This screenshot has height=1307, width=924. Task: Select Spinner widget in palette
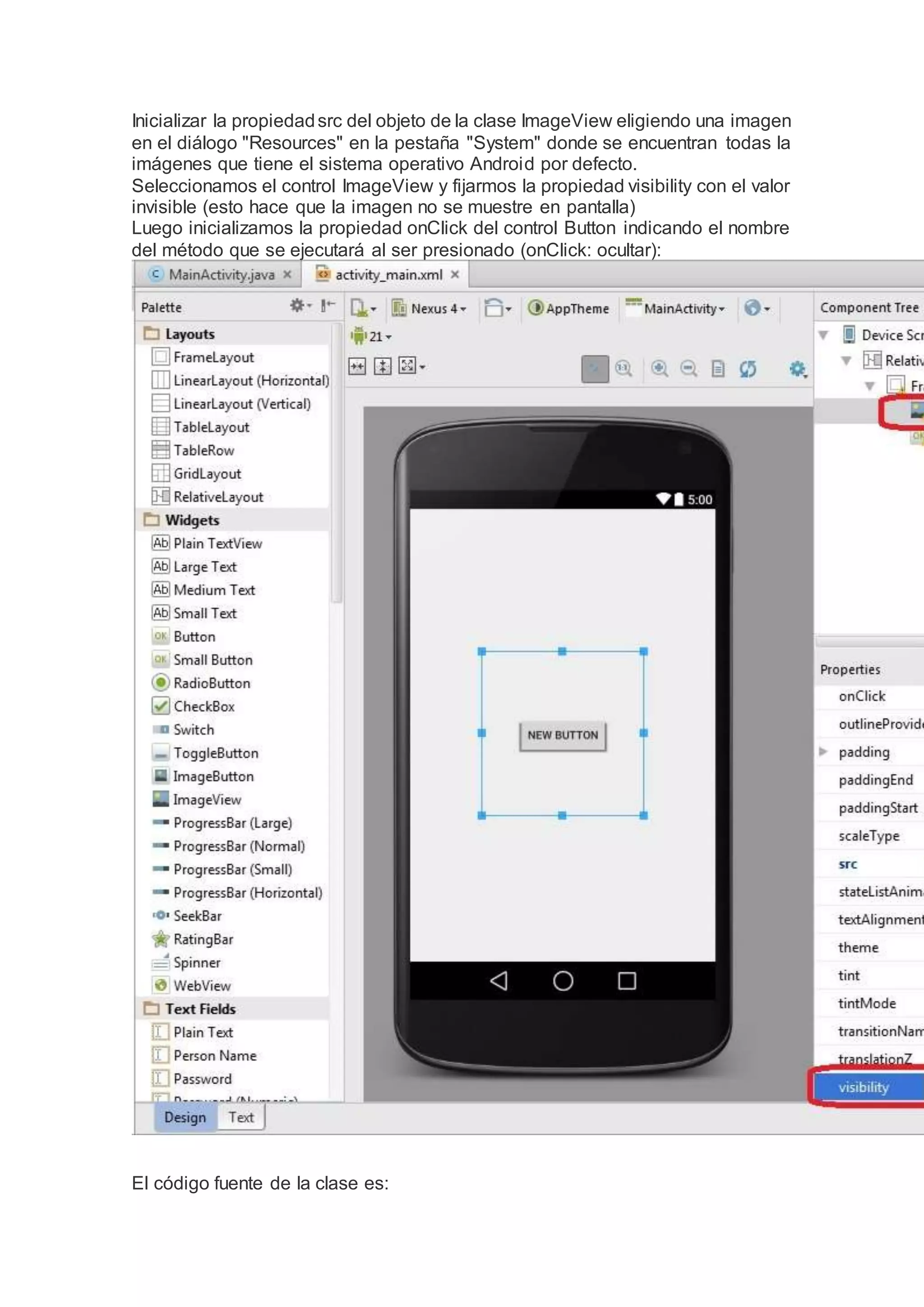click(187, 963)
